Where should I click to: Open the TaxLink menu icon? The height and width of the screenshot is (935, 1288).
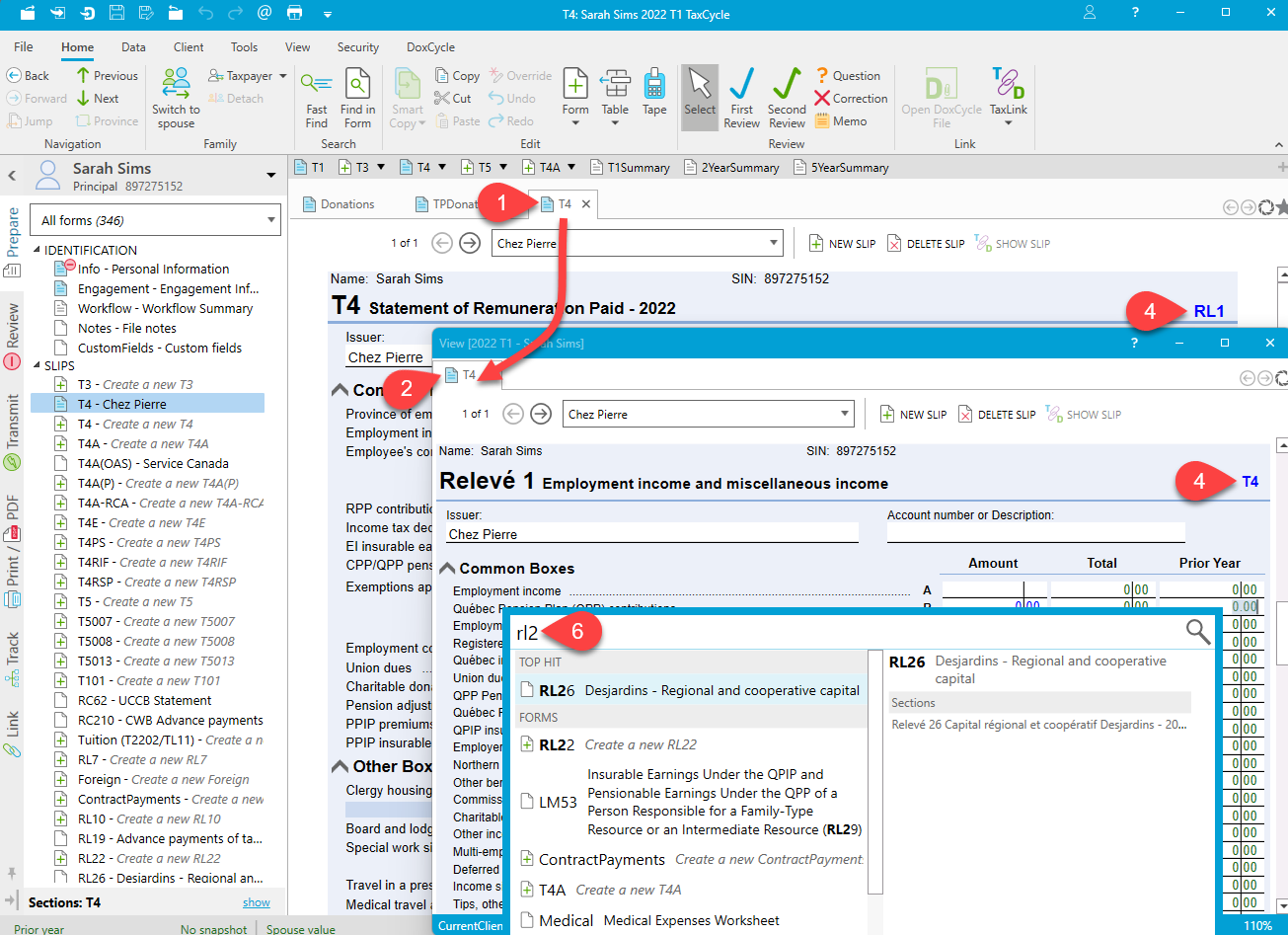1008,85
